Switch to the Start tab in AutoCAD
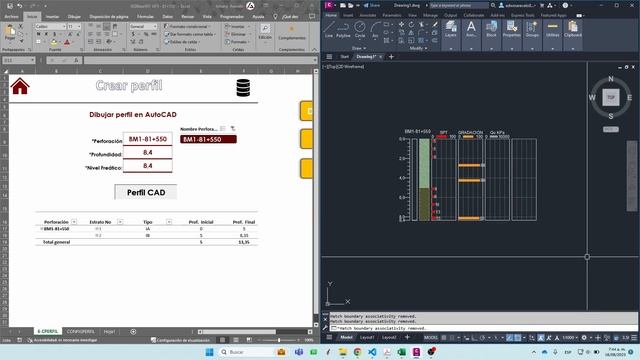The width and height of the screenshot is (640, 360). click(x=344, y=57)
